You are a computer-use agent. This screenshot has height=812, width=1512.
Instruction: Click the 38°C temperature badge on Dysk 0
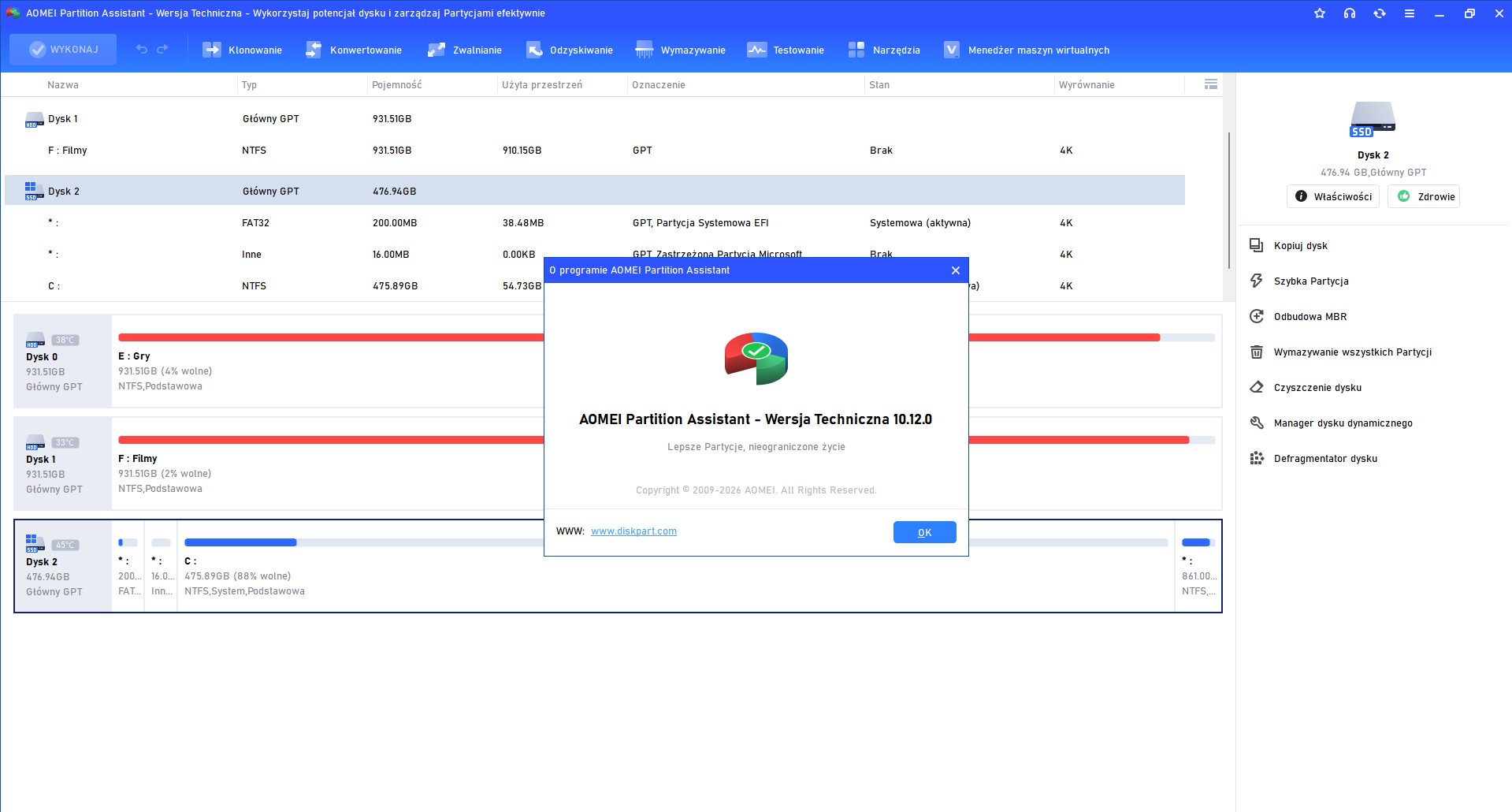click(x=65, y=341)
